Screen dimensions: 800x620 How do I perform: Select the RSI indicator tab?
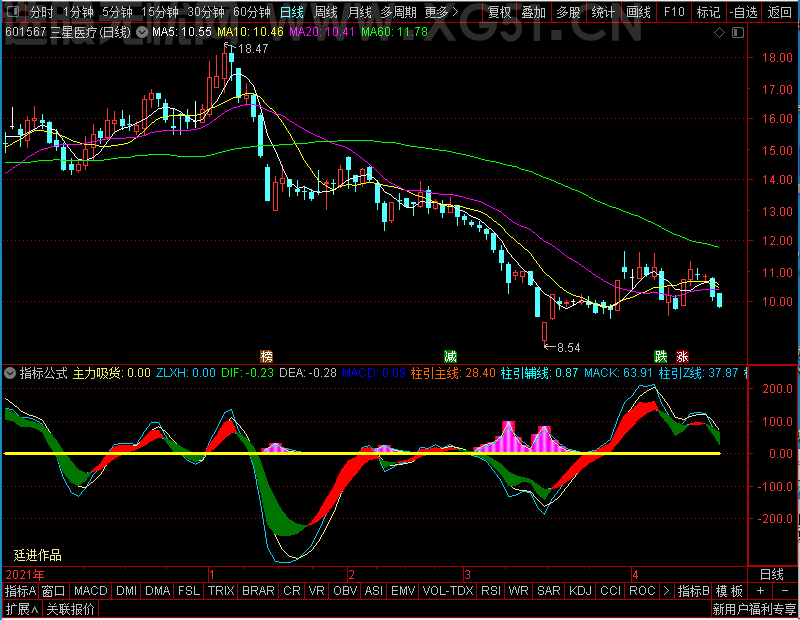pyautogui.click(x=491, y=591)
